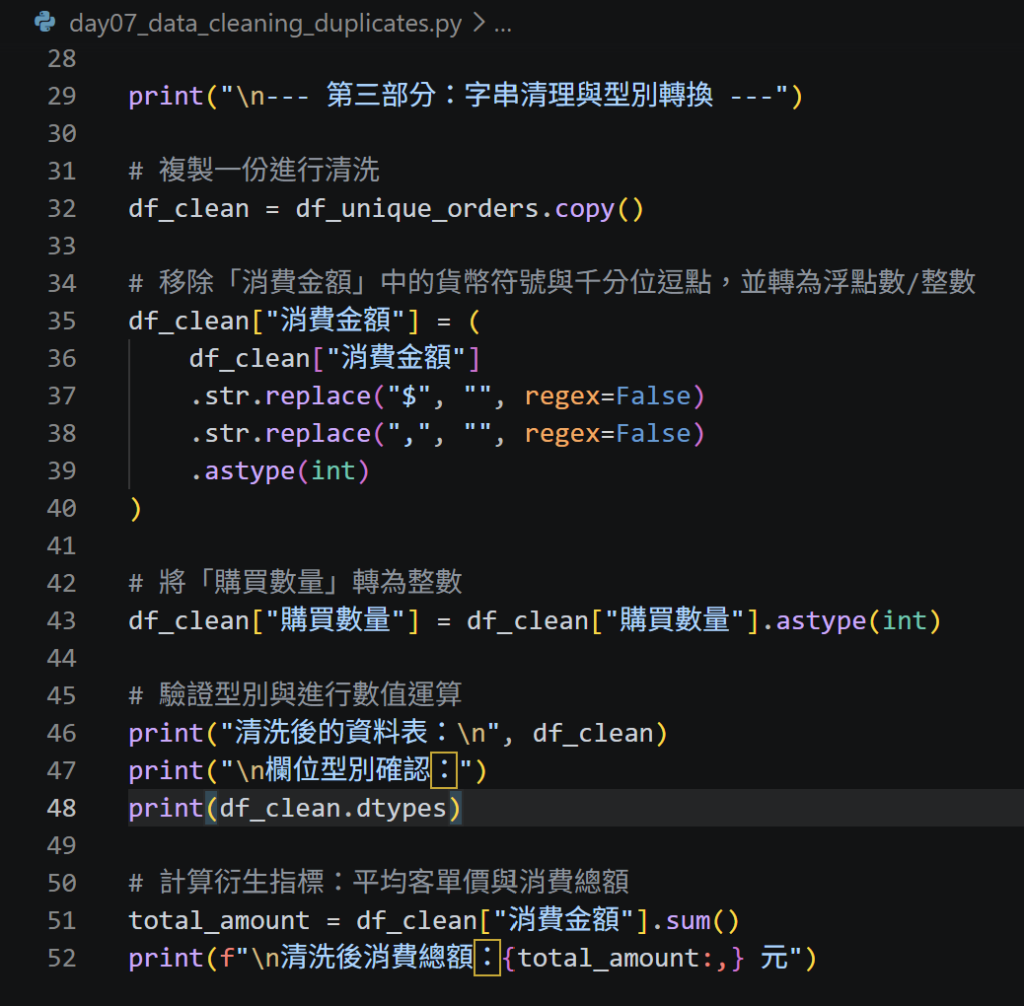Click astype(int) on line 43
This screenshot has height=1006, width=1024.
click(858, 621)
